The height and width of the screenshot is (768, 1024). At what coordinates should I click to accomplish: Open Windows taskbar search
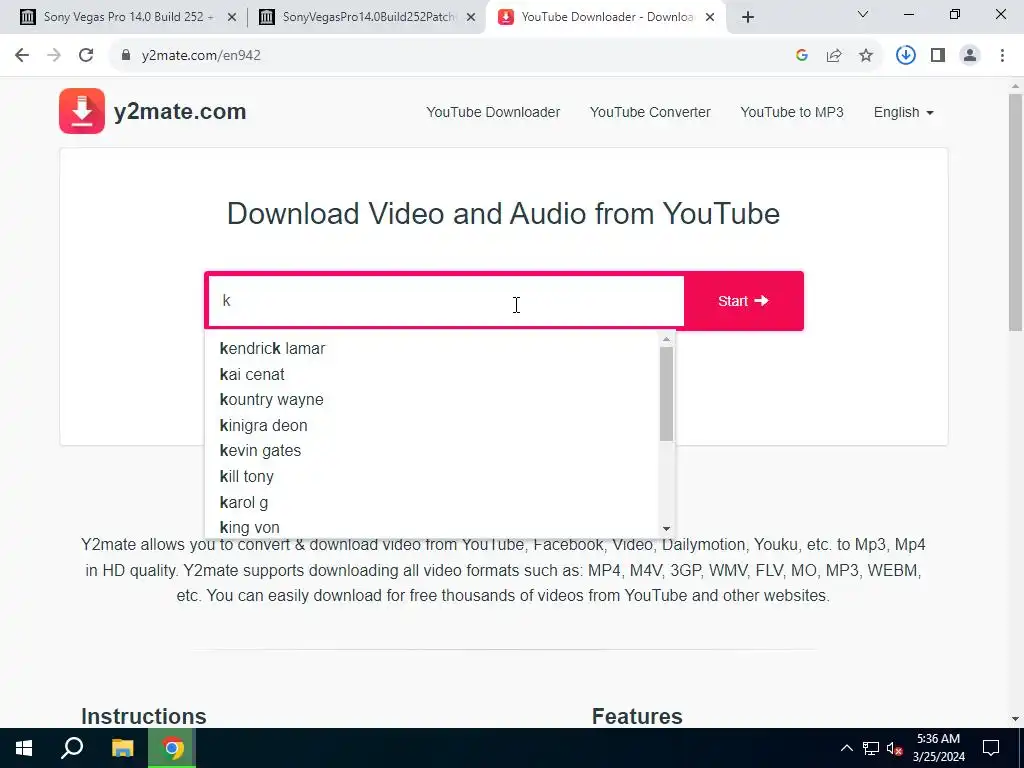(x=72, y=748)
